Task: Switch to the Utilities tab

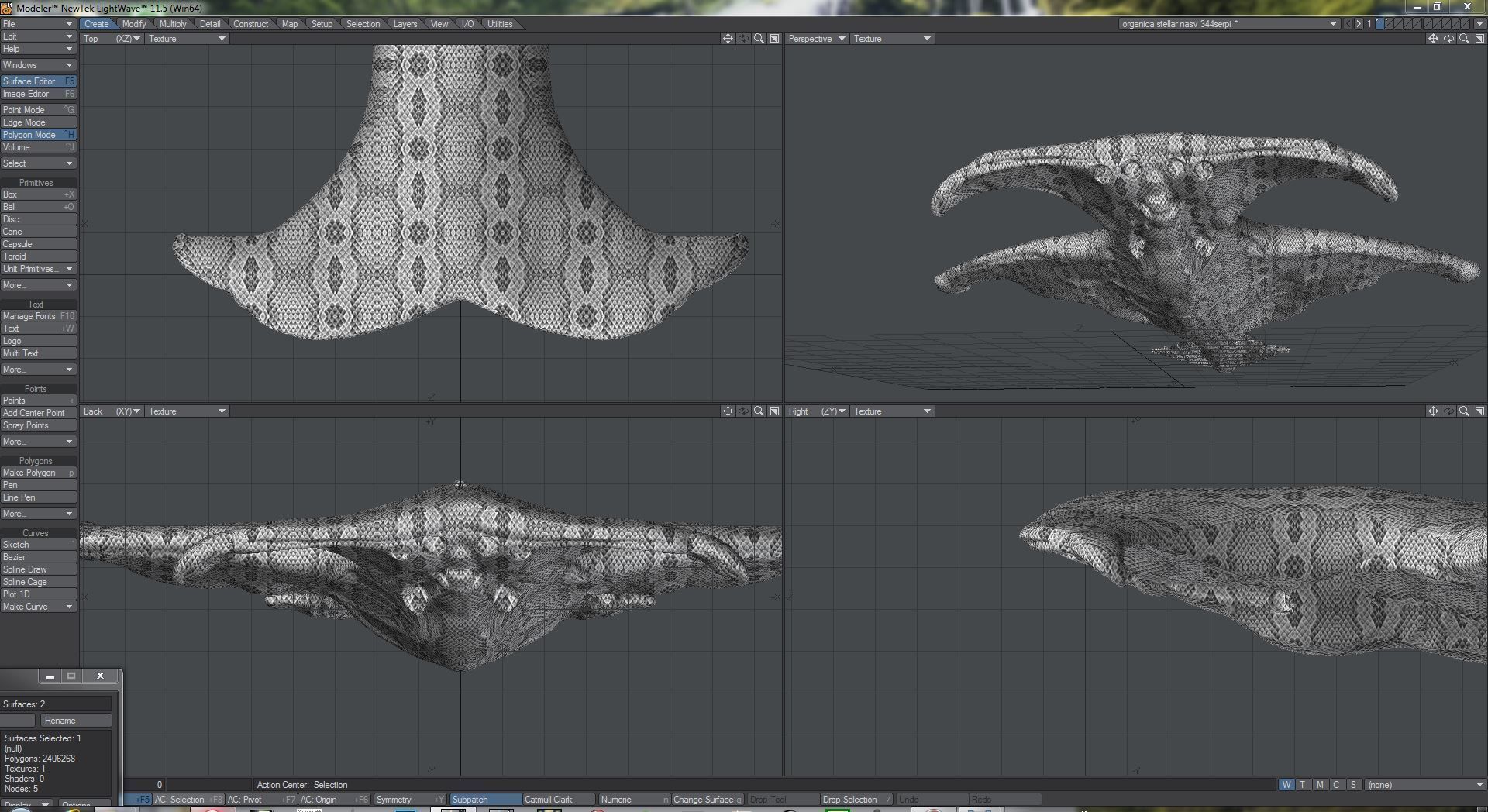Action: click(500, 24)
